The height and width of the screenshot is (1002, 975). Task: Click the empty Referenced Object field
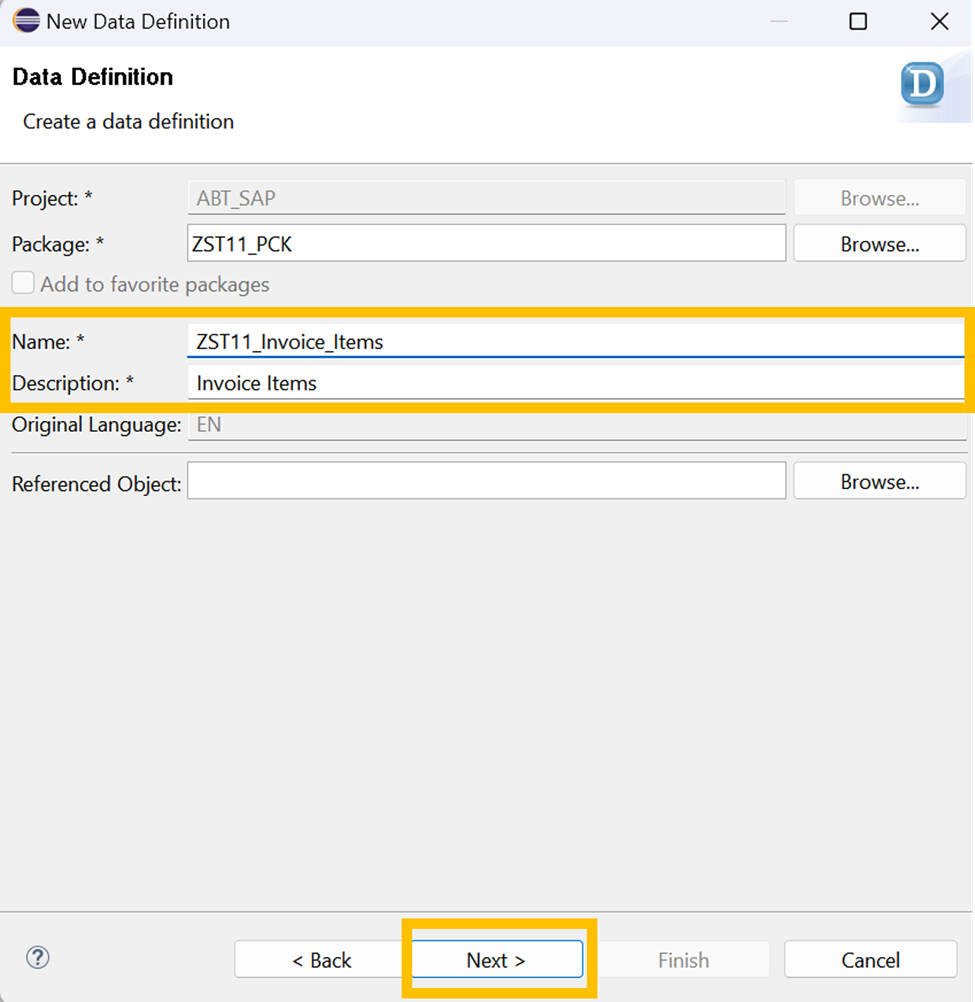click(486, 481)
